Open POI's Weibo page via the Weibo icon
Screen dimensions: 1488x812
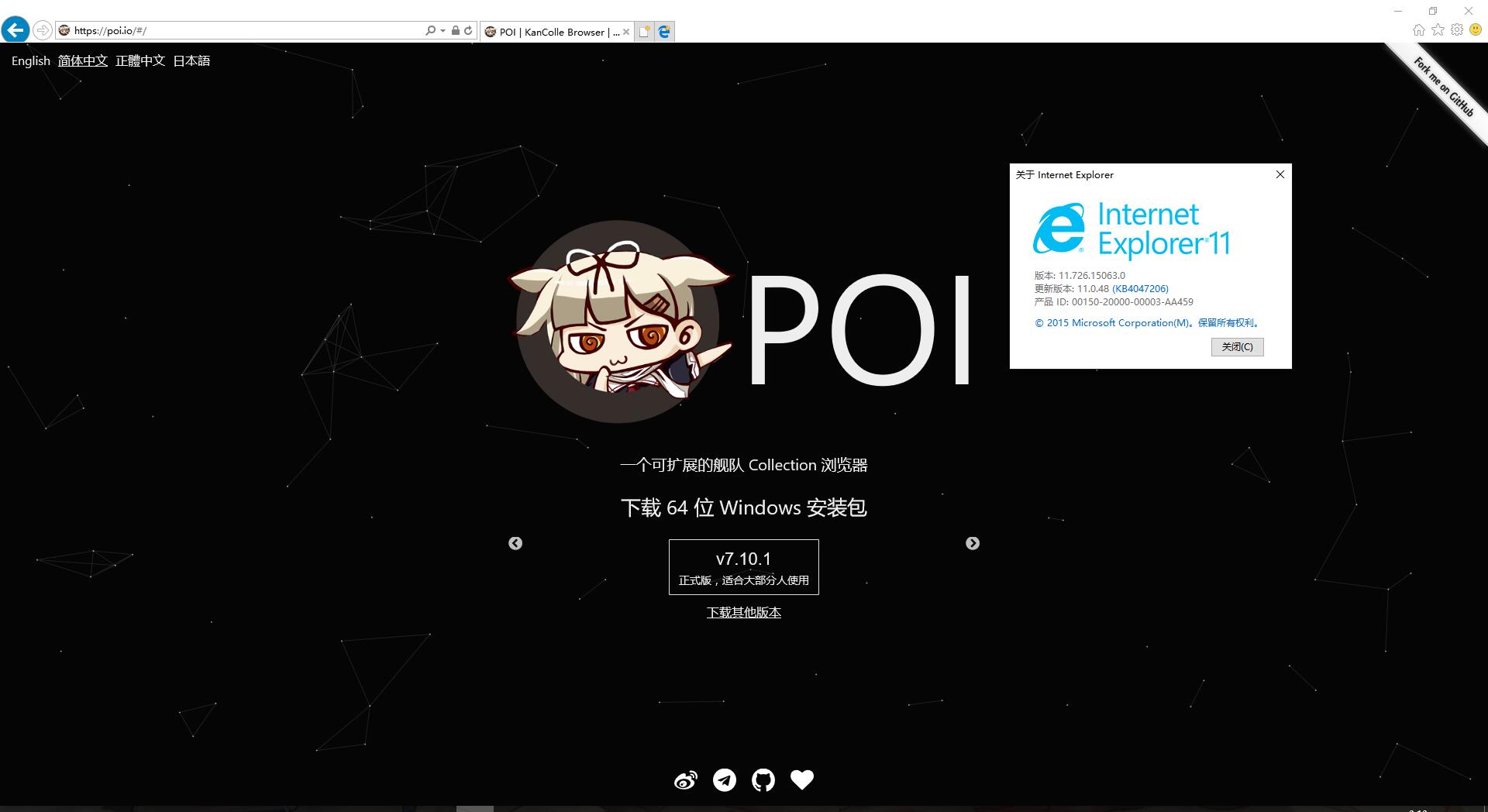(x=685, y=780)
